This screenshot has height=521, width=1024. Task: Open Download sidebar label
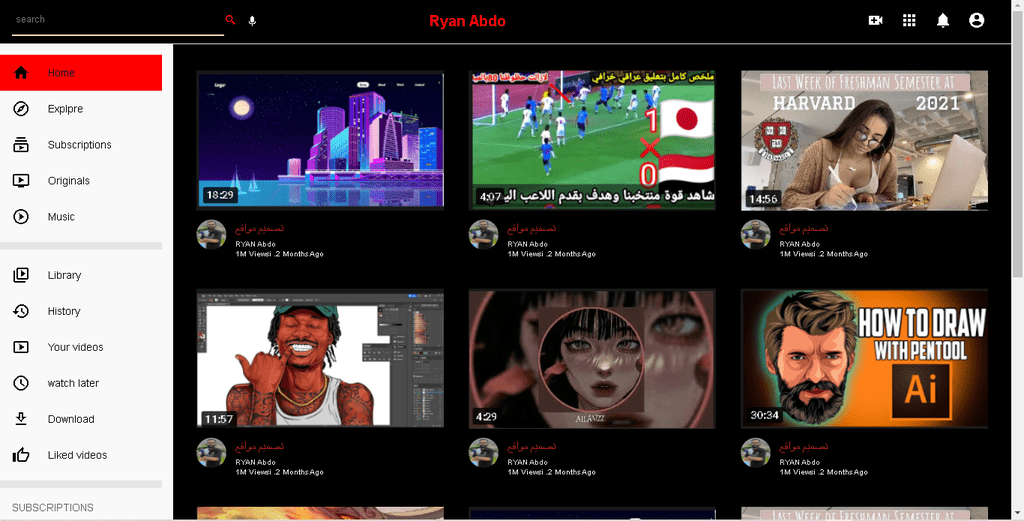(71, 419)
